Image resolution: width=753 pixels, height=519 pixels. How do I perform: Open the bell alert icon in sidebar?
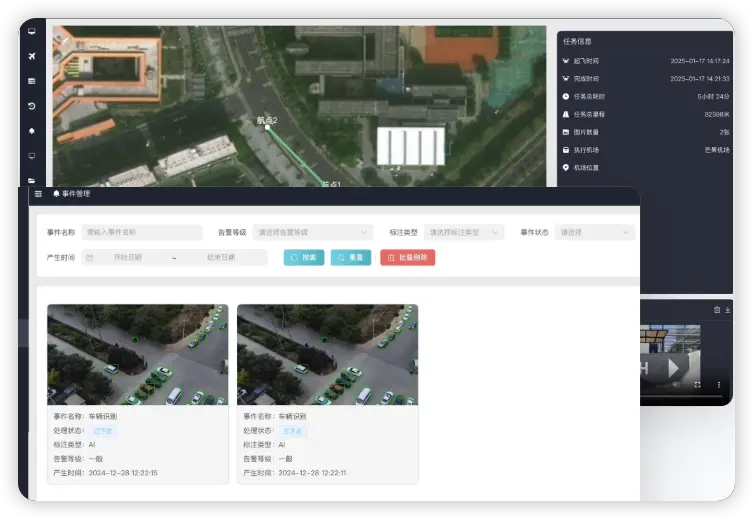[x=32, y=131]
